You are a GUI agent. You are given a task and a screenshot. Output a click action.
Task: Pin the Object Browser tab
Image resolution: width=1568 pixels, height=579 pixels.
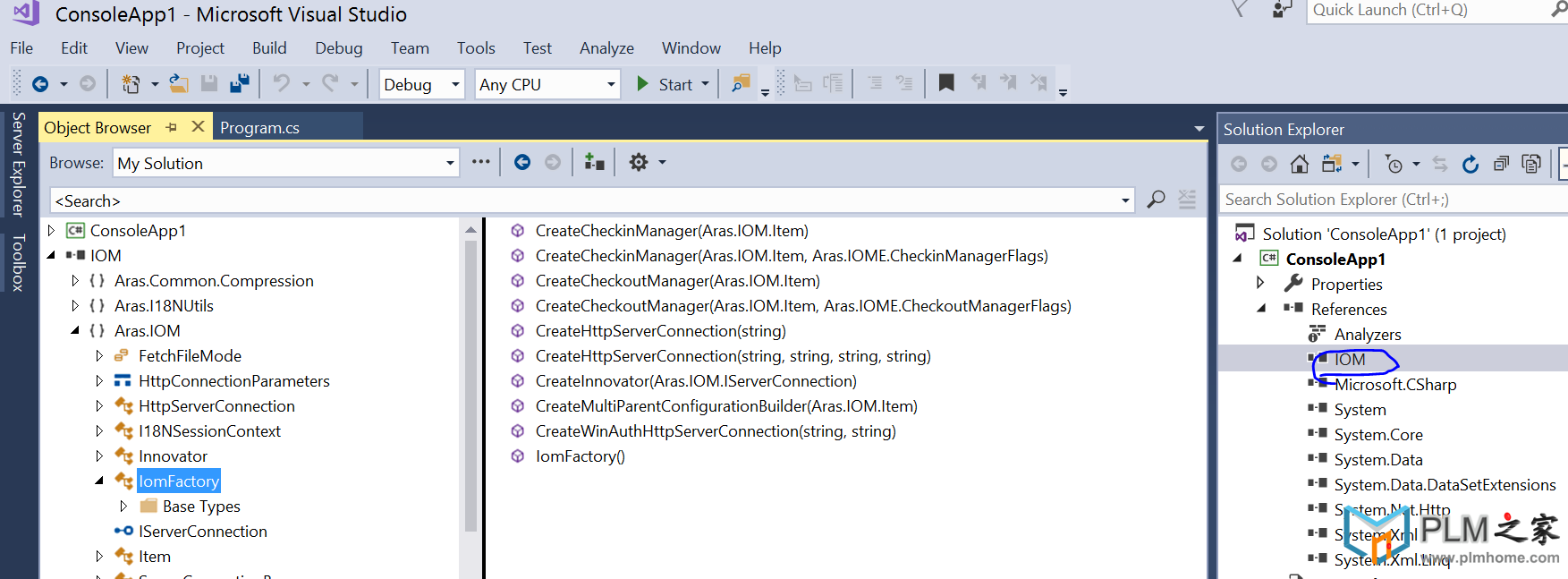tap(172, 127)
